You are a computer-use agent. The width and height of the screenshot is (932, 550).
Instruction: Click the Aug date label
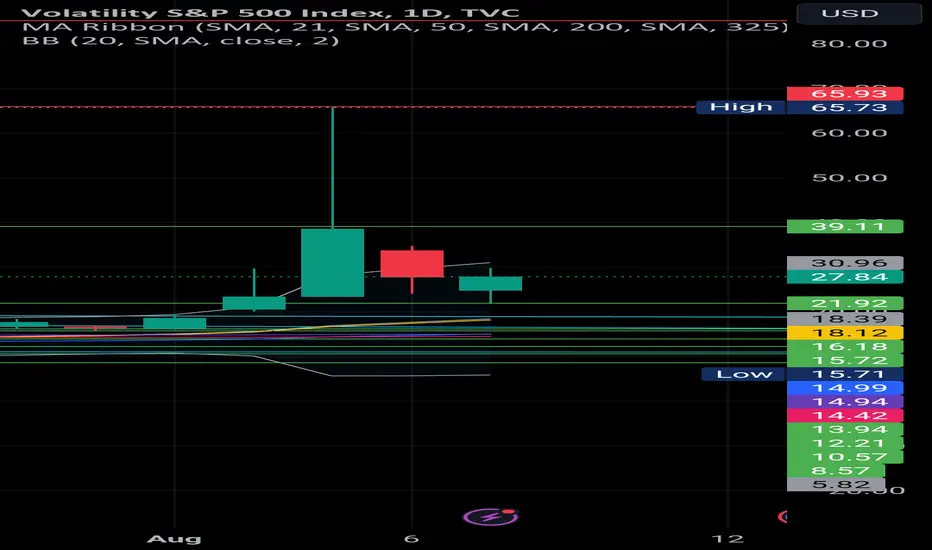(174, 539)
